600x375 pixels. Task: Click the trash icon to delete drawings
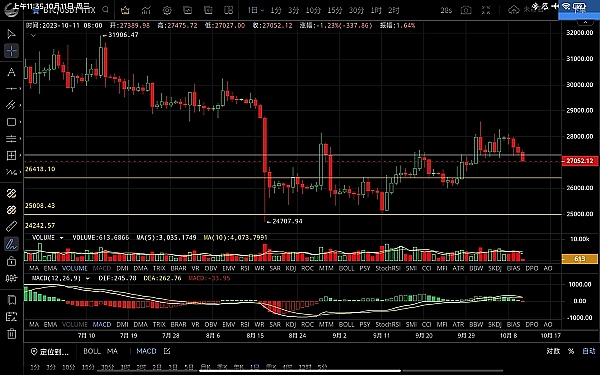[x=11, y=334]
